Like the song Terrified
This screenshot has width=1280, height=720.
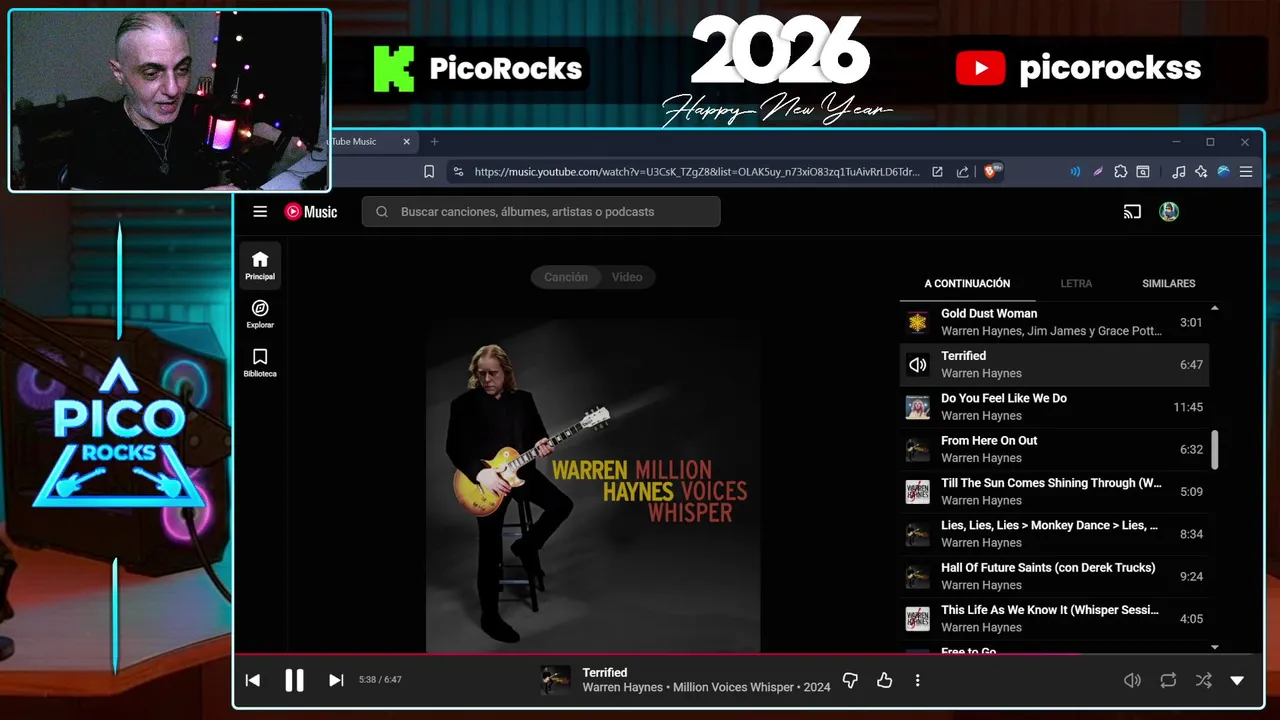[x=884, y=680]
